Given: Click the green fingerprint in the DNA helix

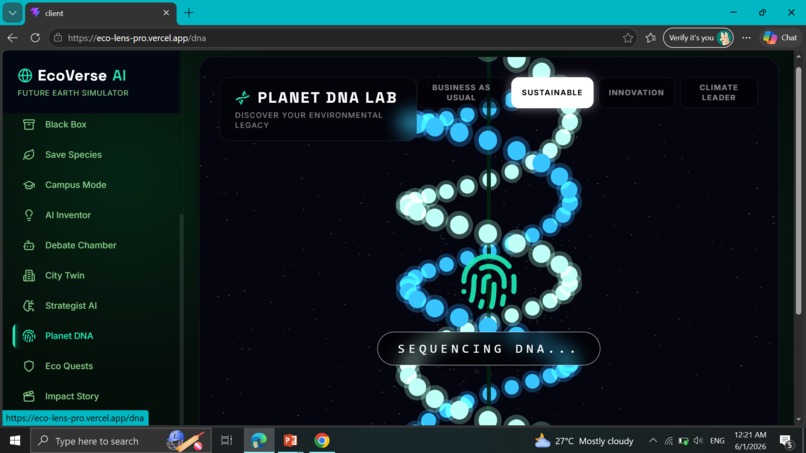Looking at the screenshot, I should click(488, 283).
